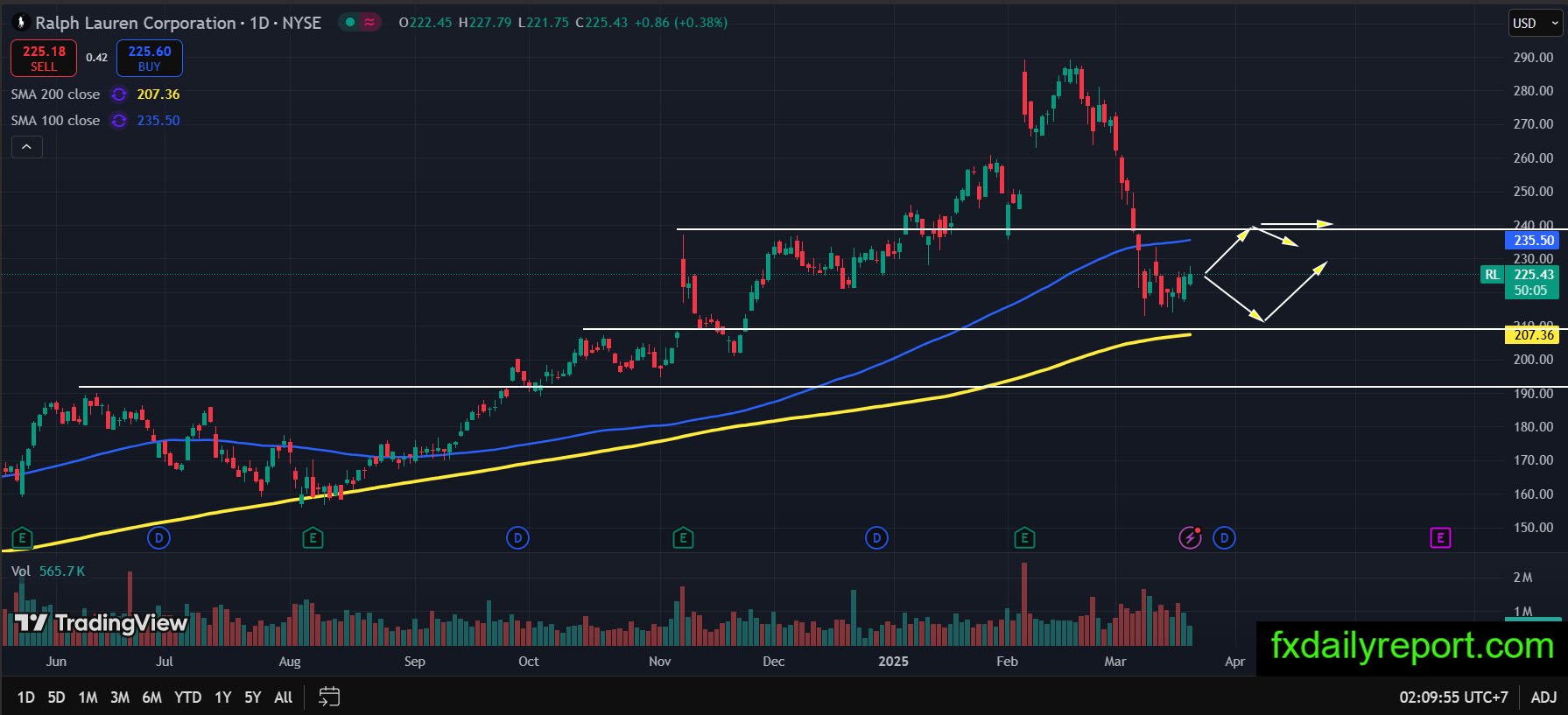
Task: Click the TradingView logo
Action: tap(102, 623)
